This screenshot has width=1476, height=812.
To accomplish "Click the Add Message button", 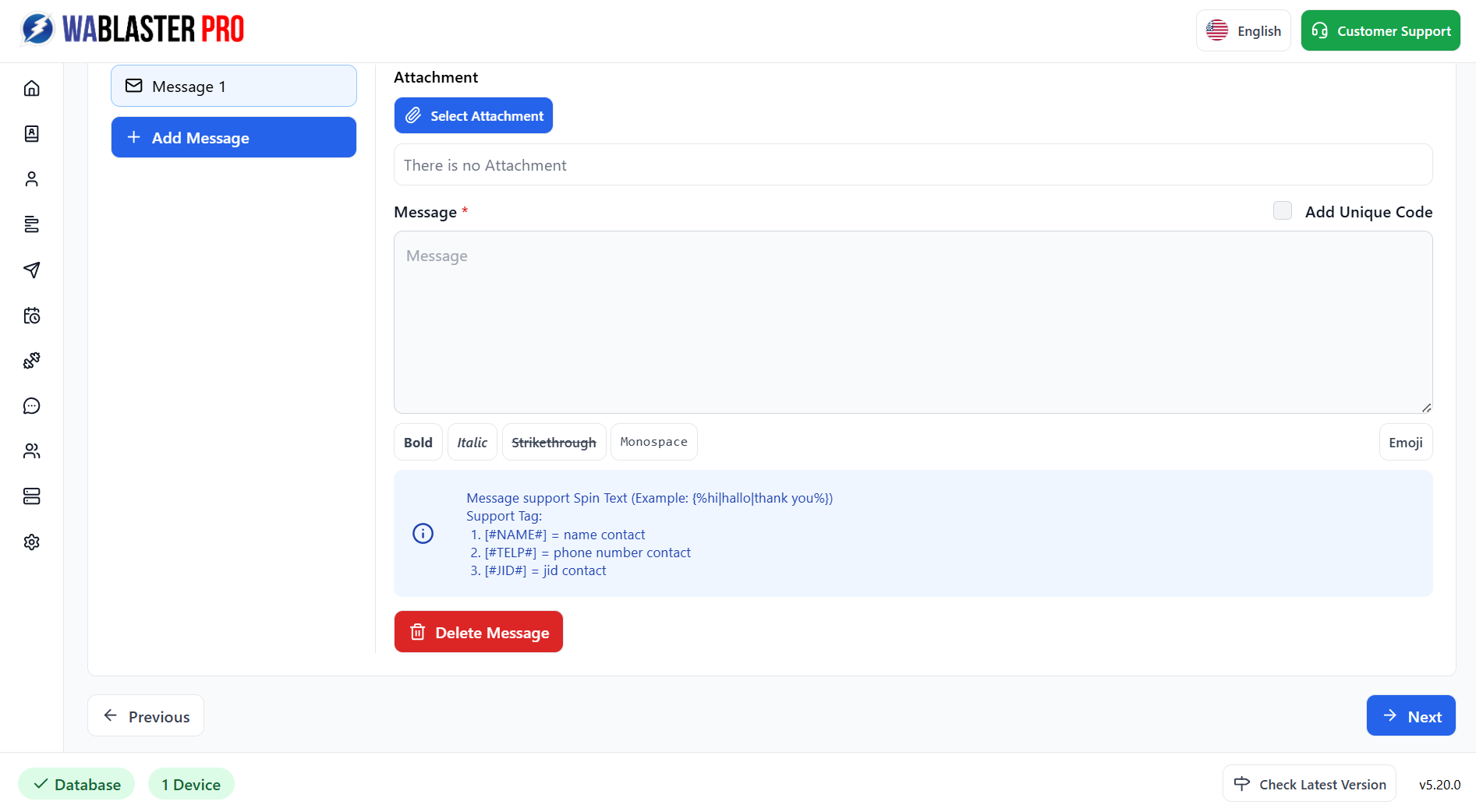I will click(x=234, y=137).
